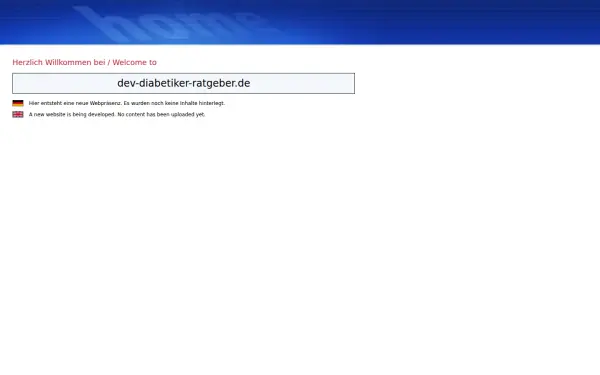
Task: Click the English text 'A new website is being developed'
Action: (x=72, y=114)
